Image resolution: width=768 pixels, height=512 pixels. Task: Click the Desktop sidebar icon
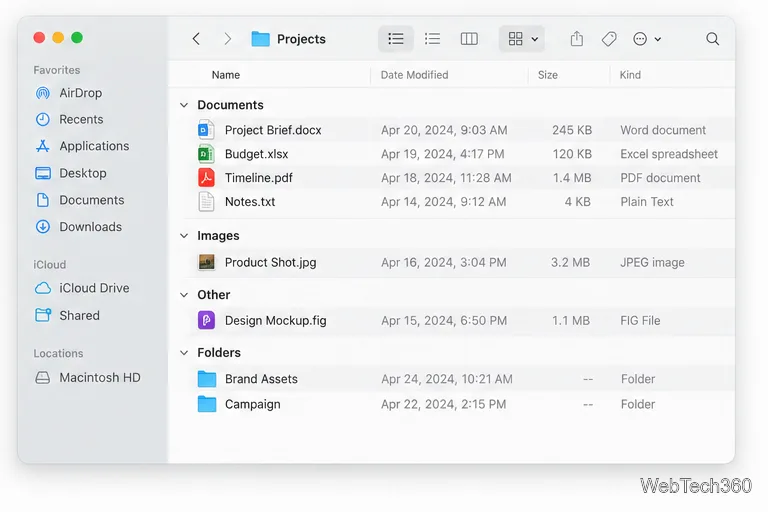43,173
